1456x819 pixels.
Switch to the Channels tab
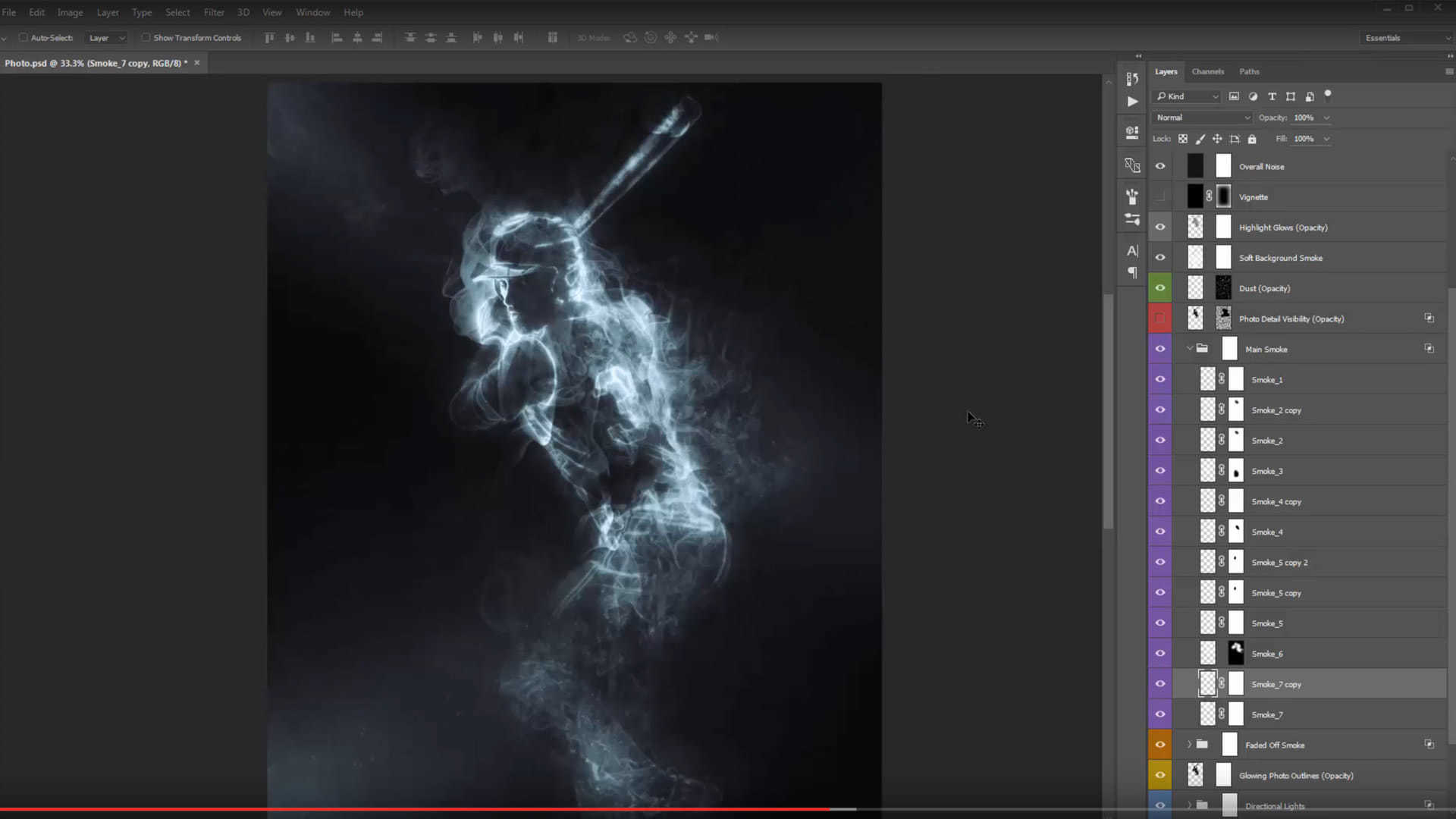click(x=1207, y=71)
